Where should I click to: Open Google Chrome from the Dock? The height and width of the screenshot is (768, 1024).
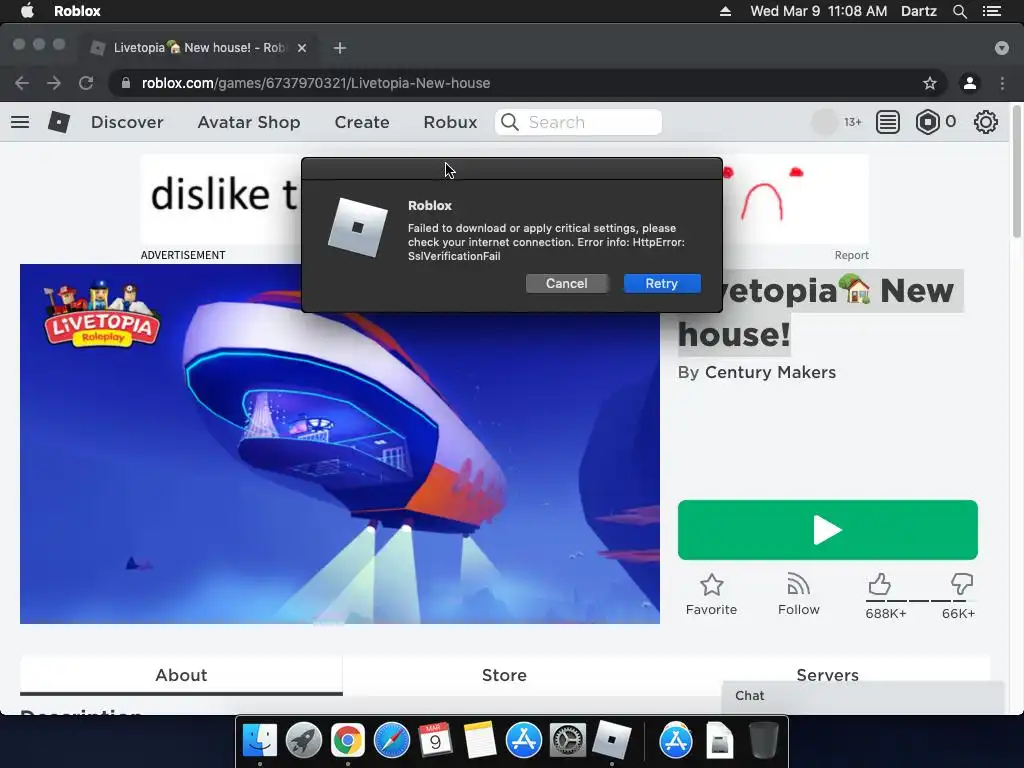click(x=347, y=741)
